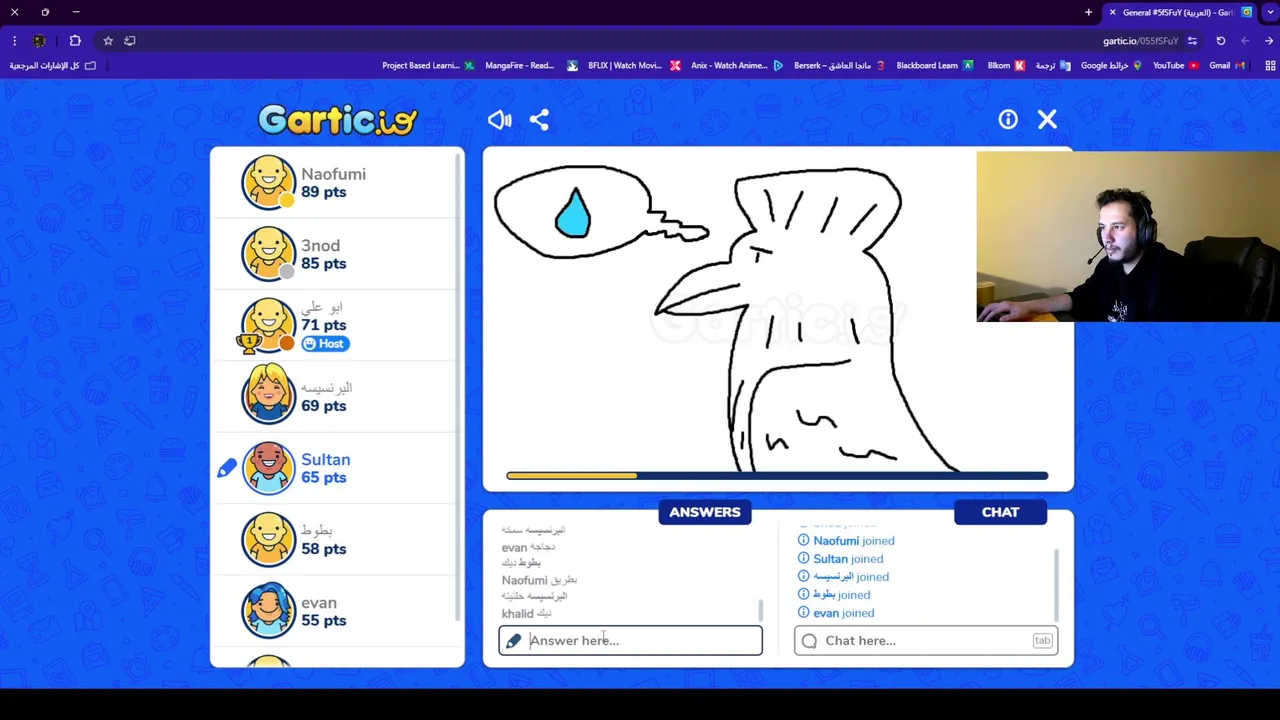Screen dimensions: 1280x720
Task: Click the blonde avatar with 69 pts
Action: 268,396
